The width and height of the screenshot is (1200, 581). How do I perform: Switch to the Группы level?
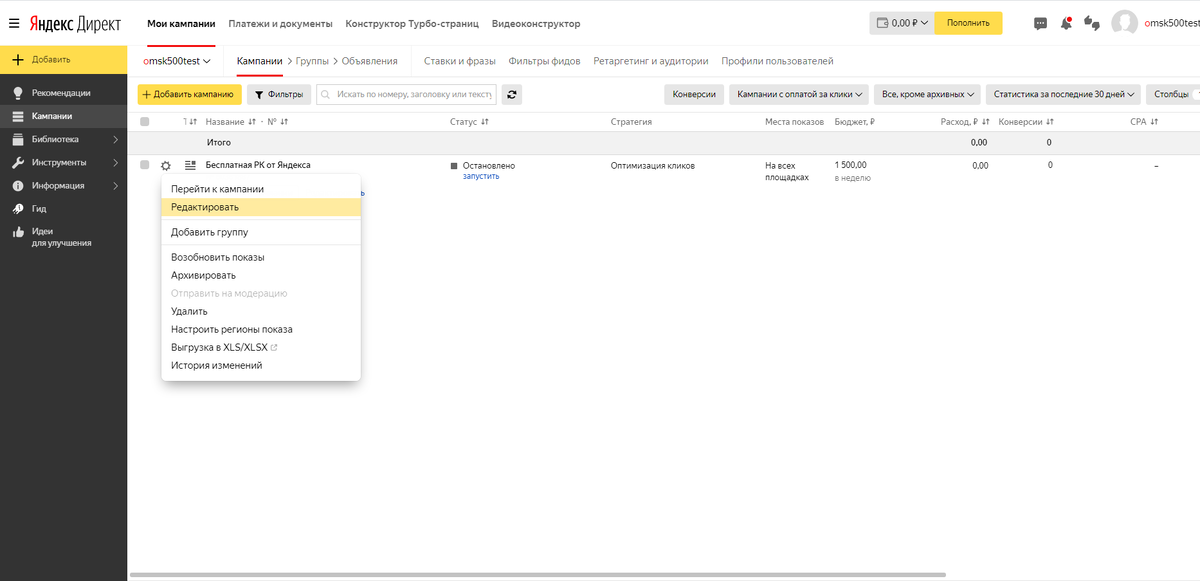click(312, 61)
